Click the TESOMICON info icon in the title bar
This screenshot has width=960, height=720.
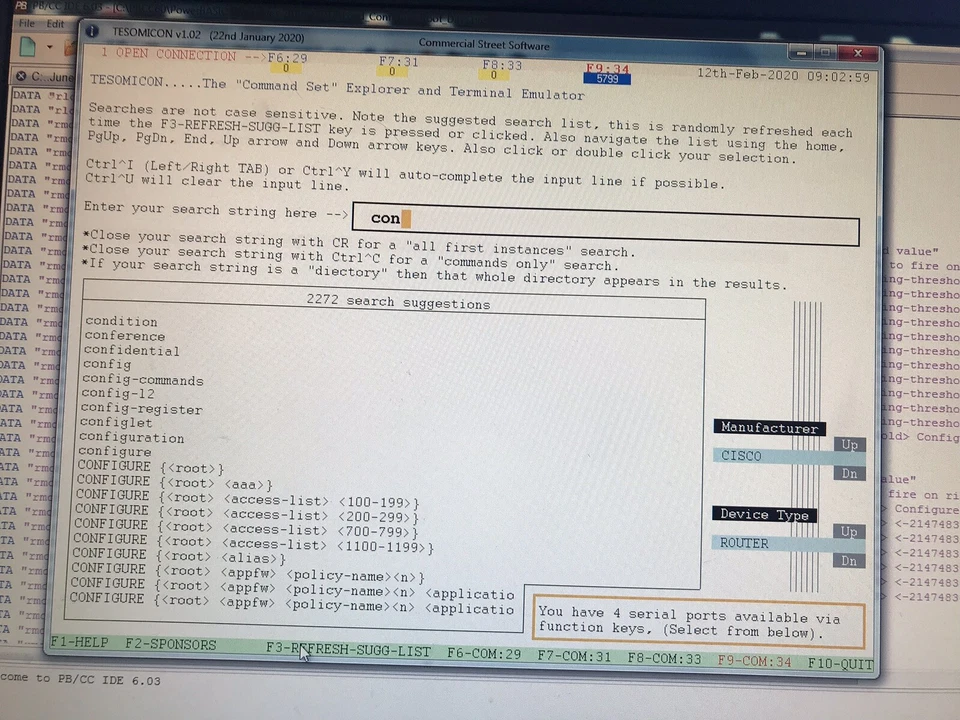point(92,32)
